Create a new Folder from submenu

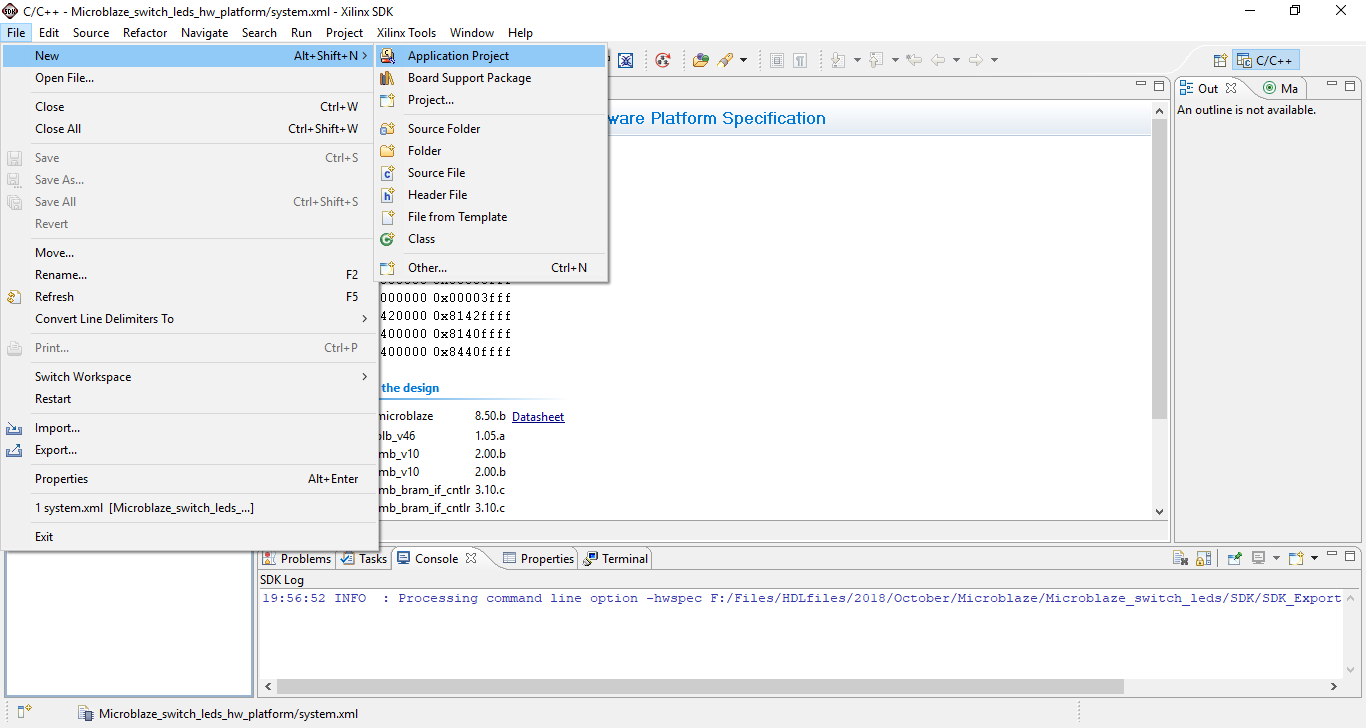coord(490,151)
